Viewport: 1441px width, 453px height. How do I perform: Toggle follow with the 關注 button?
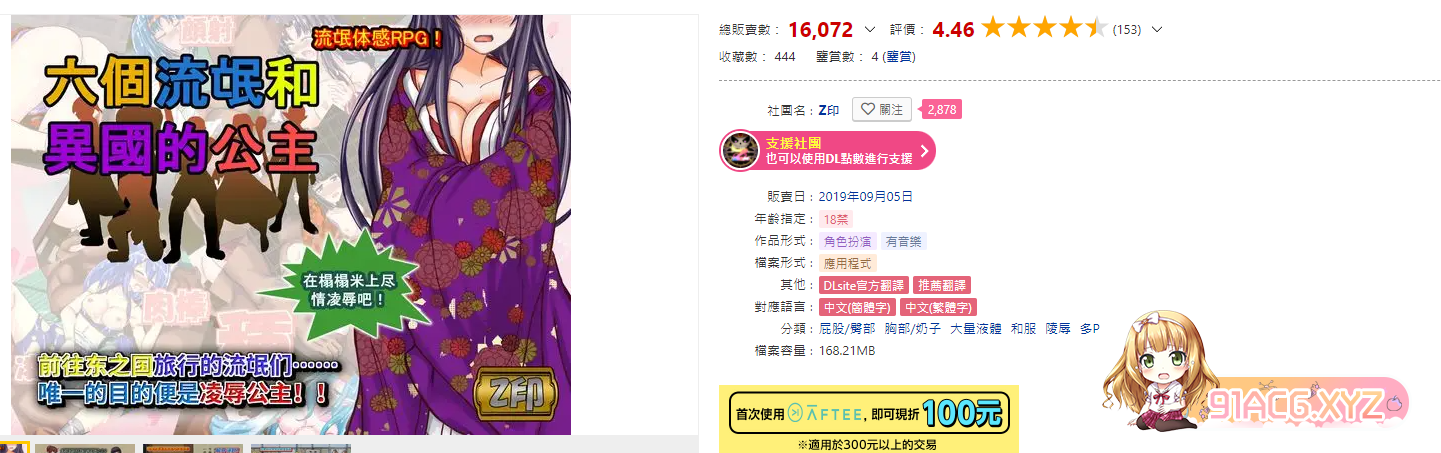coord(881,109)
